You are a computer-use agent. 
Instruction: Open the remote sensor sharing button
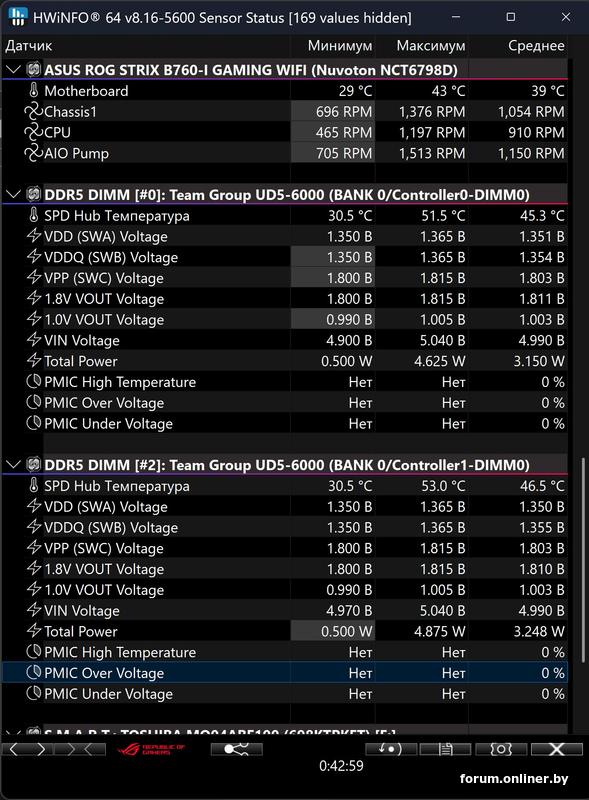[x=236, y=749]
